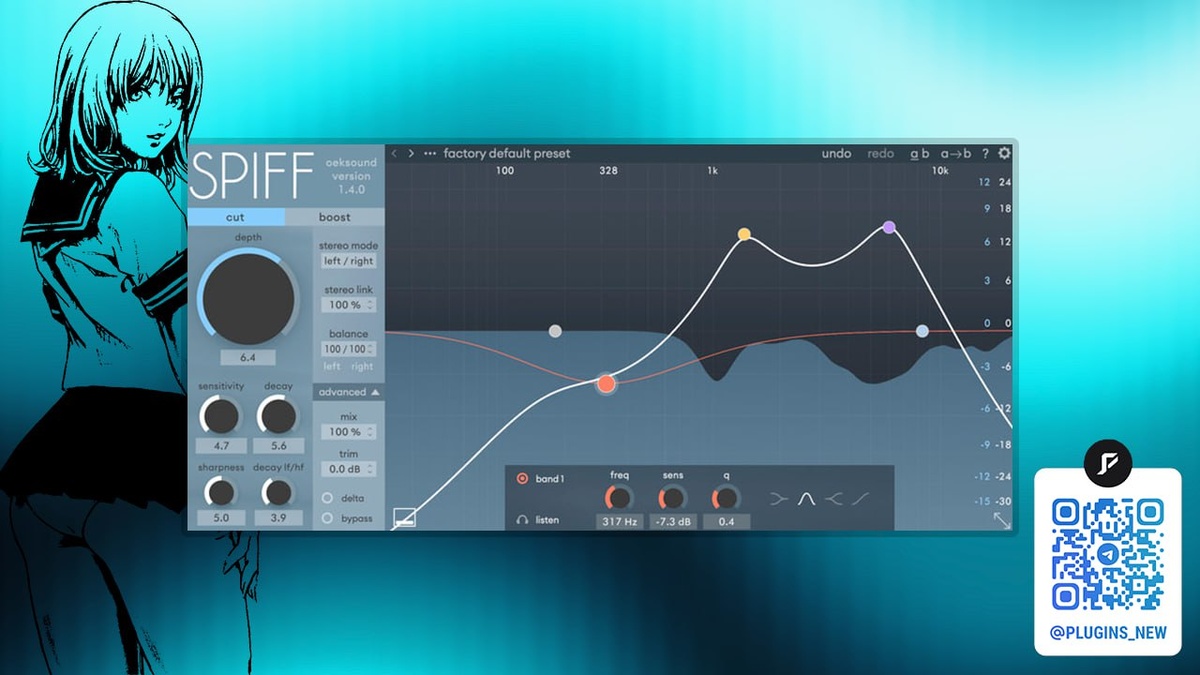Click the 328 frequency label
This screenshot has height=675, width=1200.
tap(608, 171)
